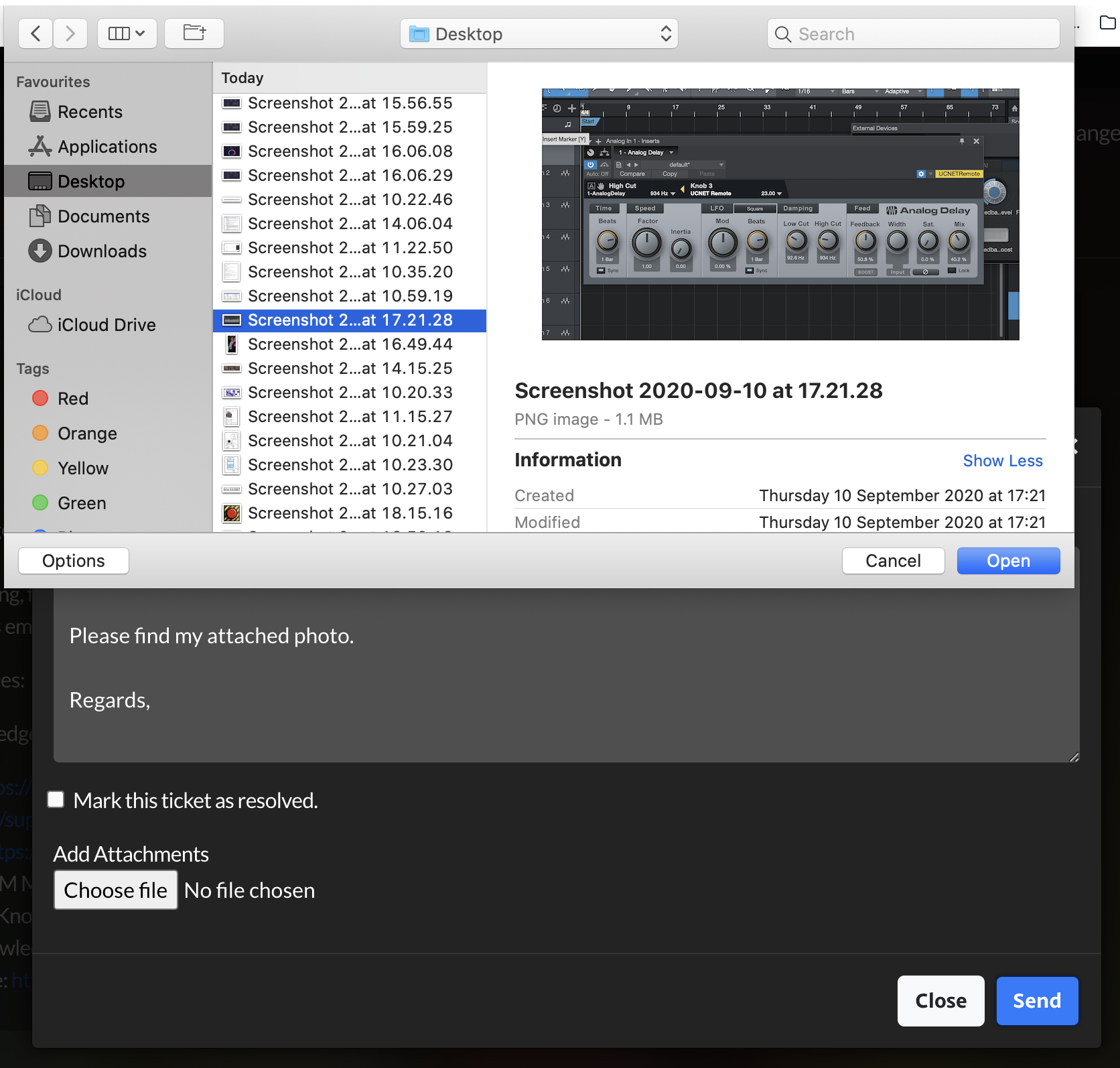Image resolution: width=1120 pixels, height=1068 pixels.
Task: Open the Desktop location pop-up menu
Action: pos(539,34)
